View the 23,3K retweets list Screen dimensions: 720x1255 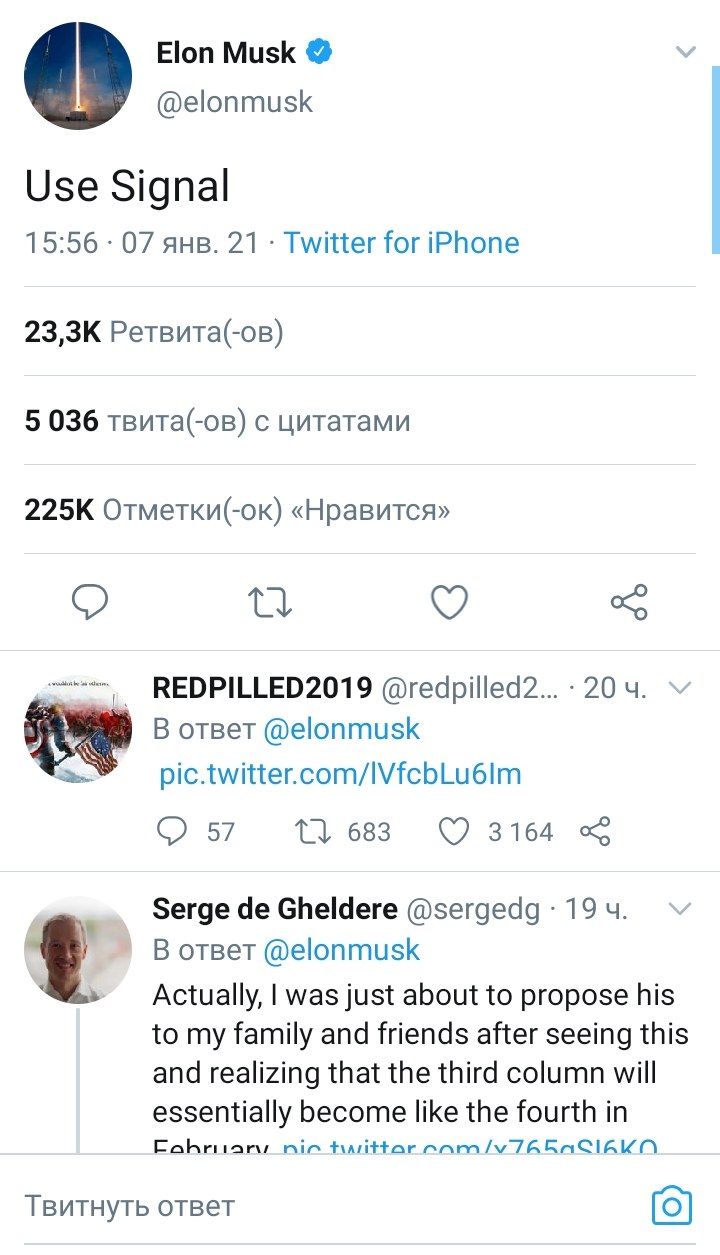[x=154, y=332]
